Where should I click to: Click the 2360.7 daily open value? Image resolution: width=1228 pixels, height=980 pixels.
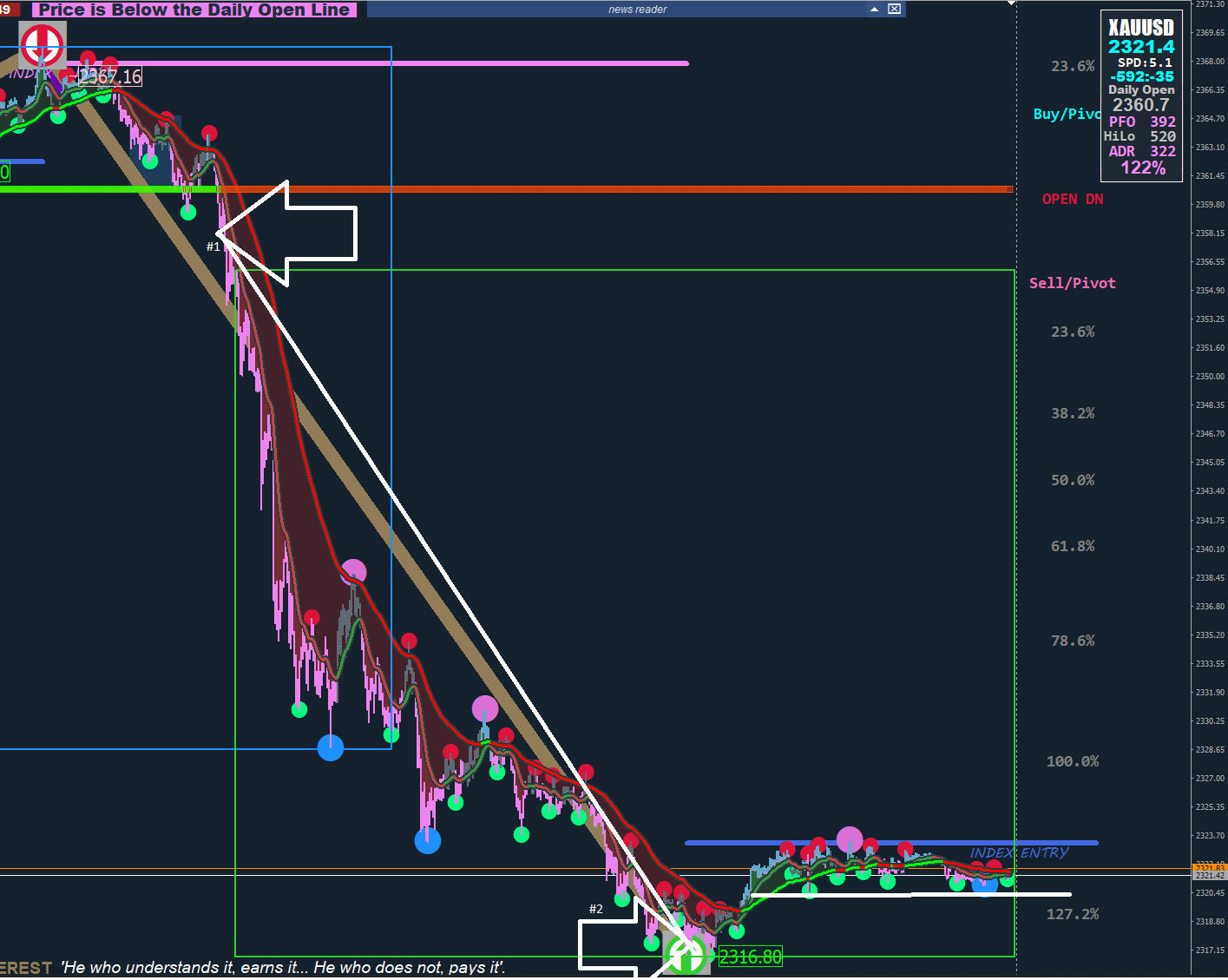(x=1141, y=105)
